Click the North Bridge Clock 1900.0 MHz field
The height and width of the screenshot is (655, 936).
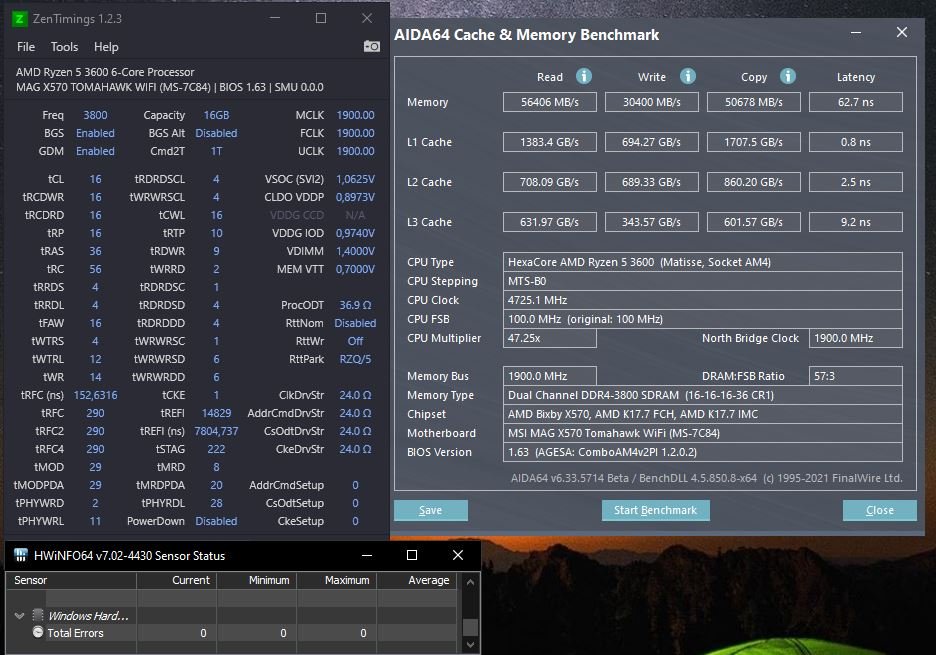856,338
